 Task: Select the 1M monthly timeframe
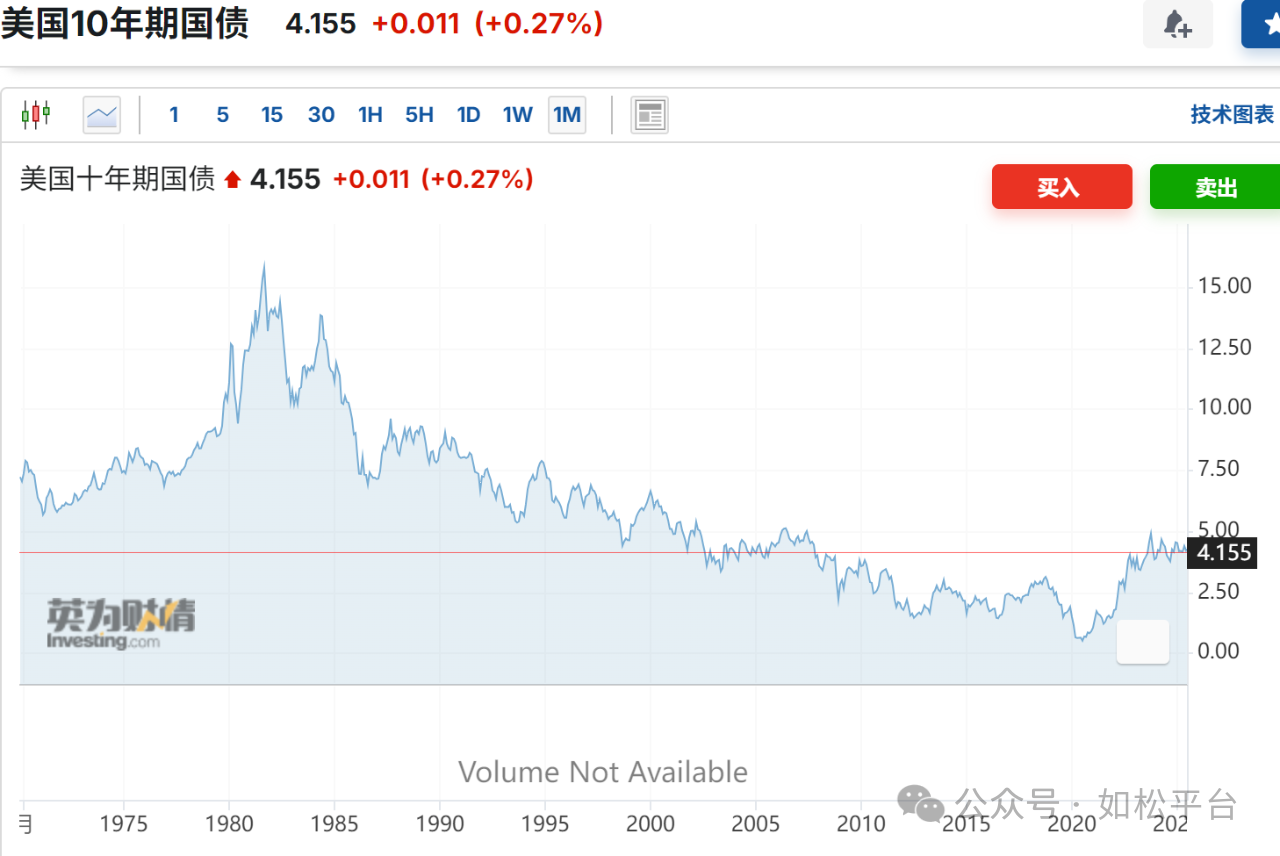point(567,115)
